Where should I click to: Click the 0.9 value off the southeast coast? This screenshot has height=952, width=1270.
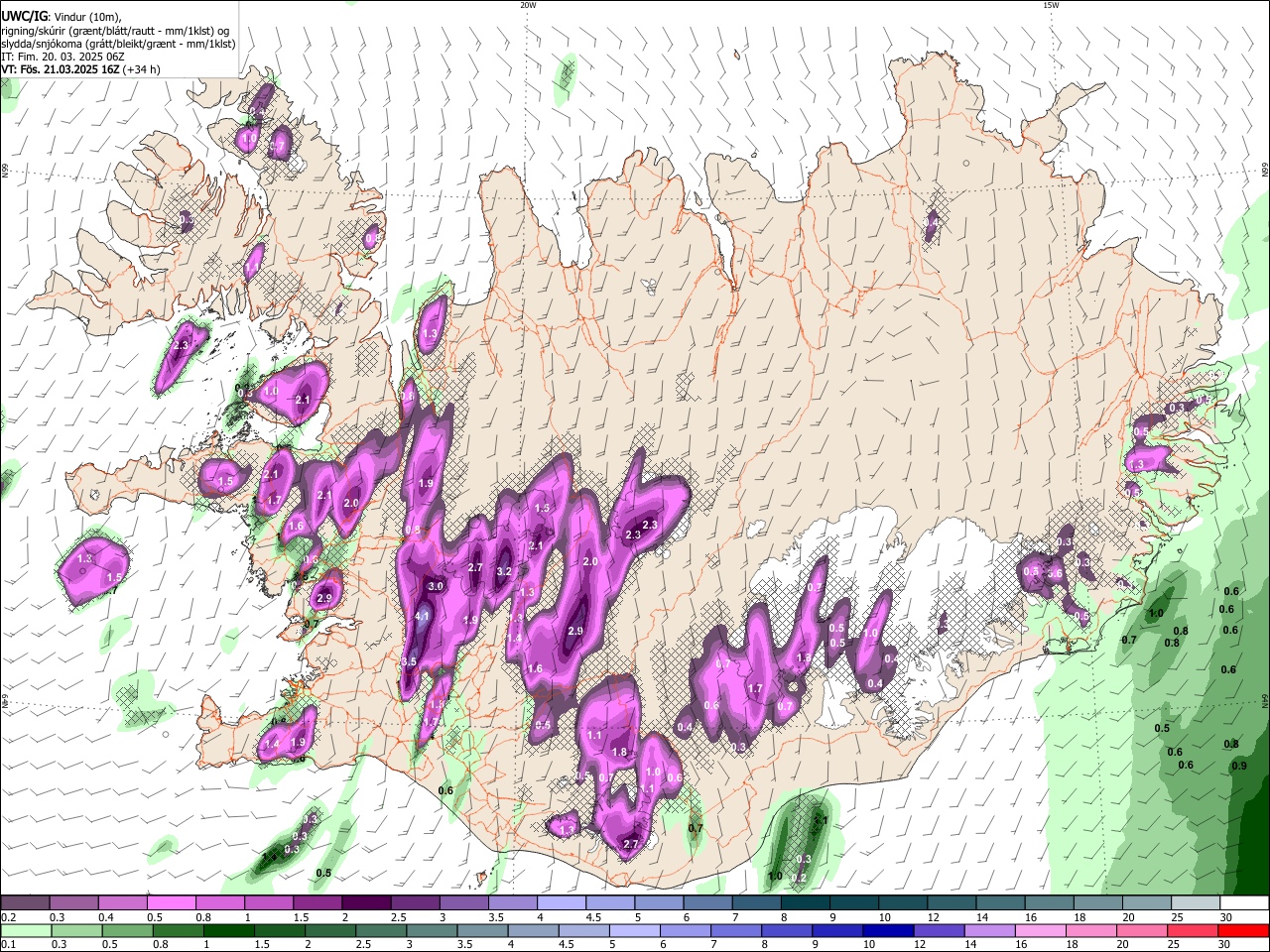coord(1238,766)
